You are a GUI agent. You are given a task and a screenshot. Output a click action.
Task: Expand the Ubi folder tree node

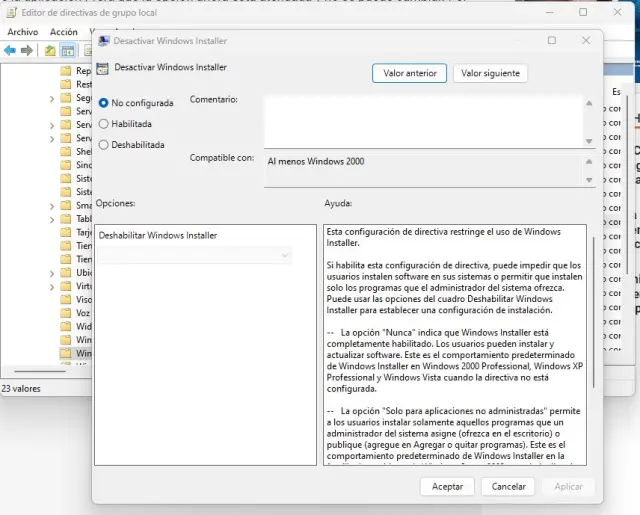pos(52,272)
